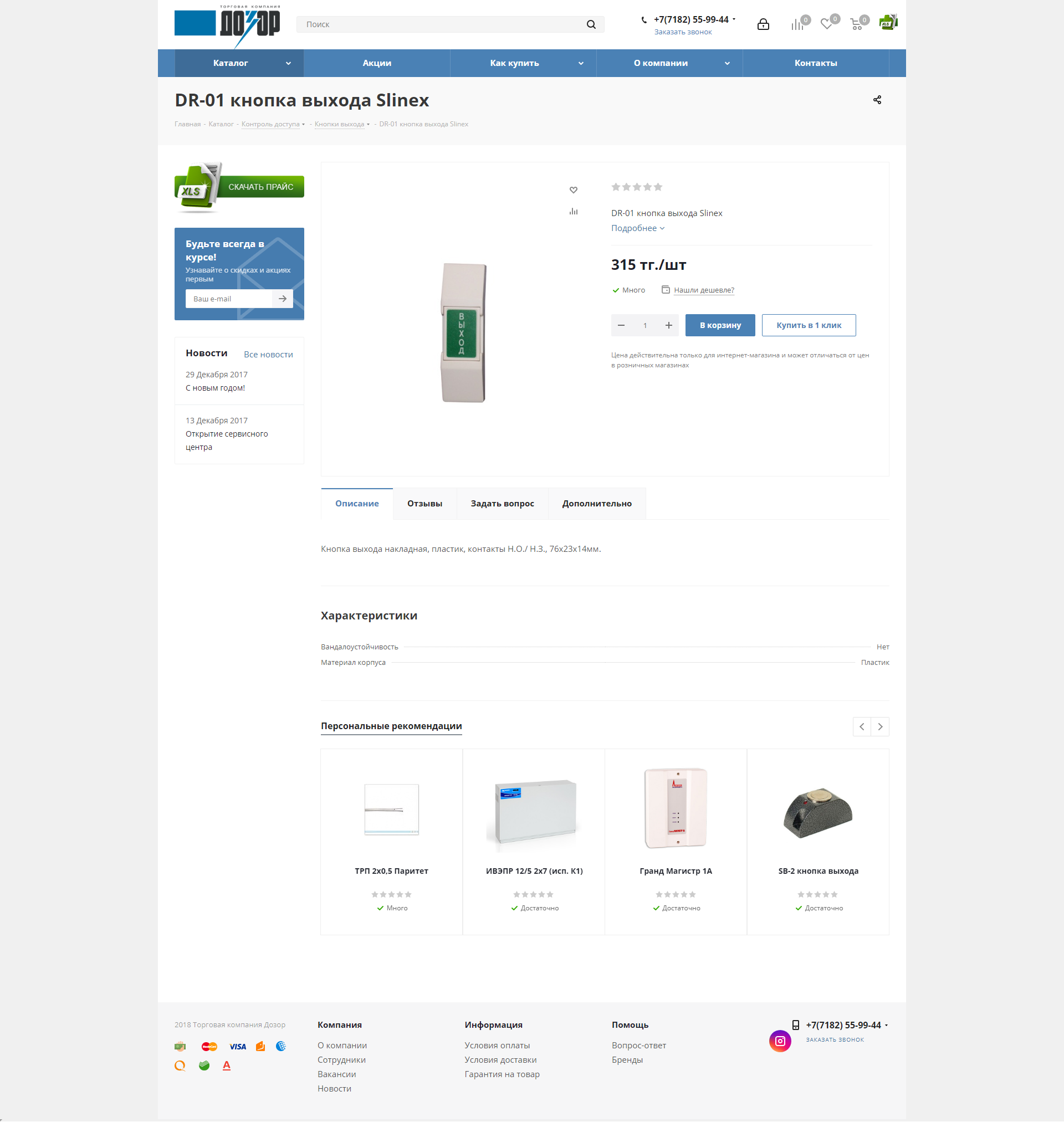The height and width of the screenshot is (1122, 1064).
Task: Open 'Открытие сервисного центра' news item
Action: click(x=227, y=441)
